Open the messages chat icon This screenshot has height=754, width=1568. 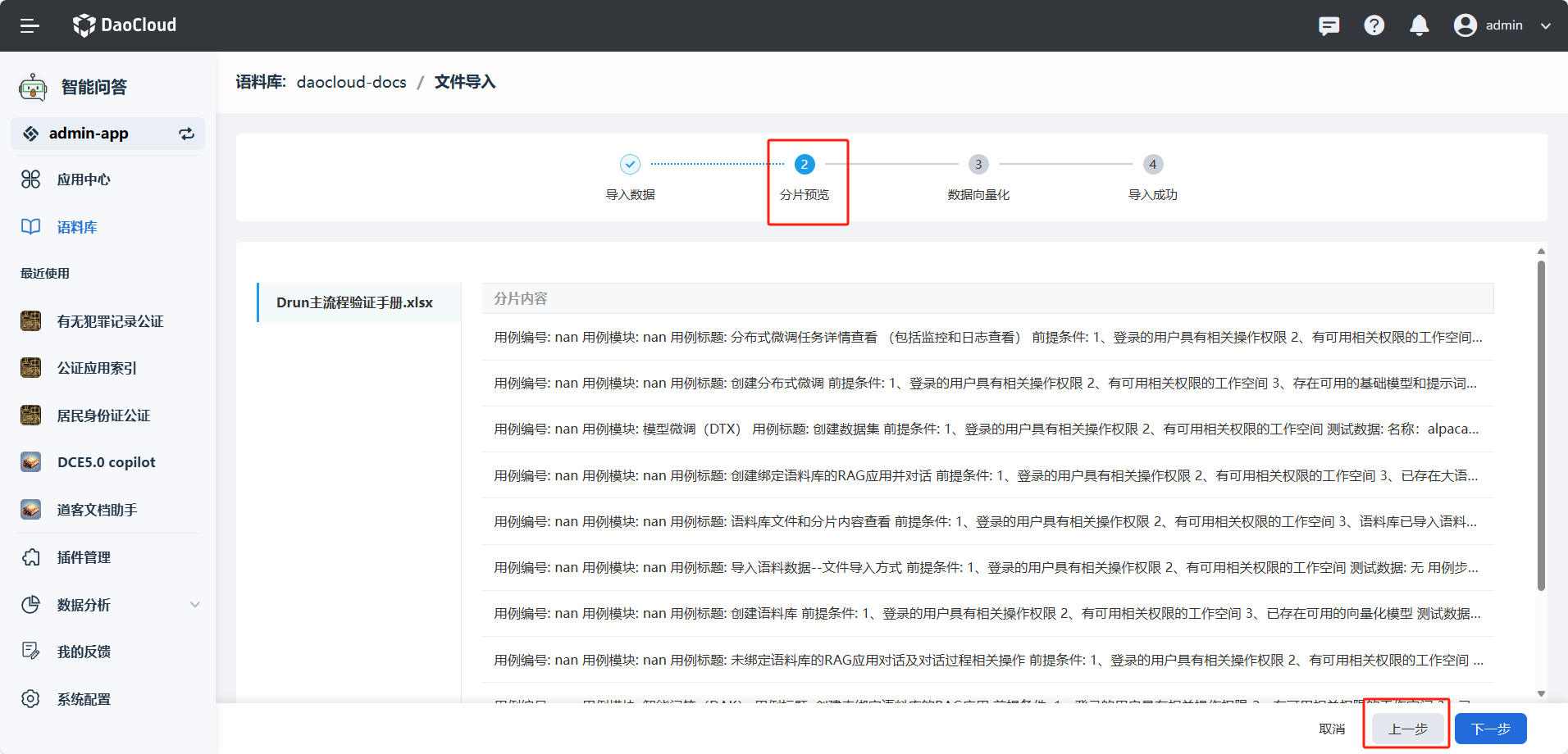[1329, 25]
